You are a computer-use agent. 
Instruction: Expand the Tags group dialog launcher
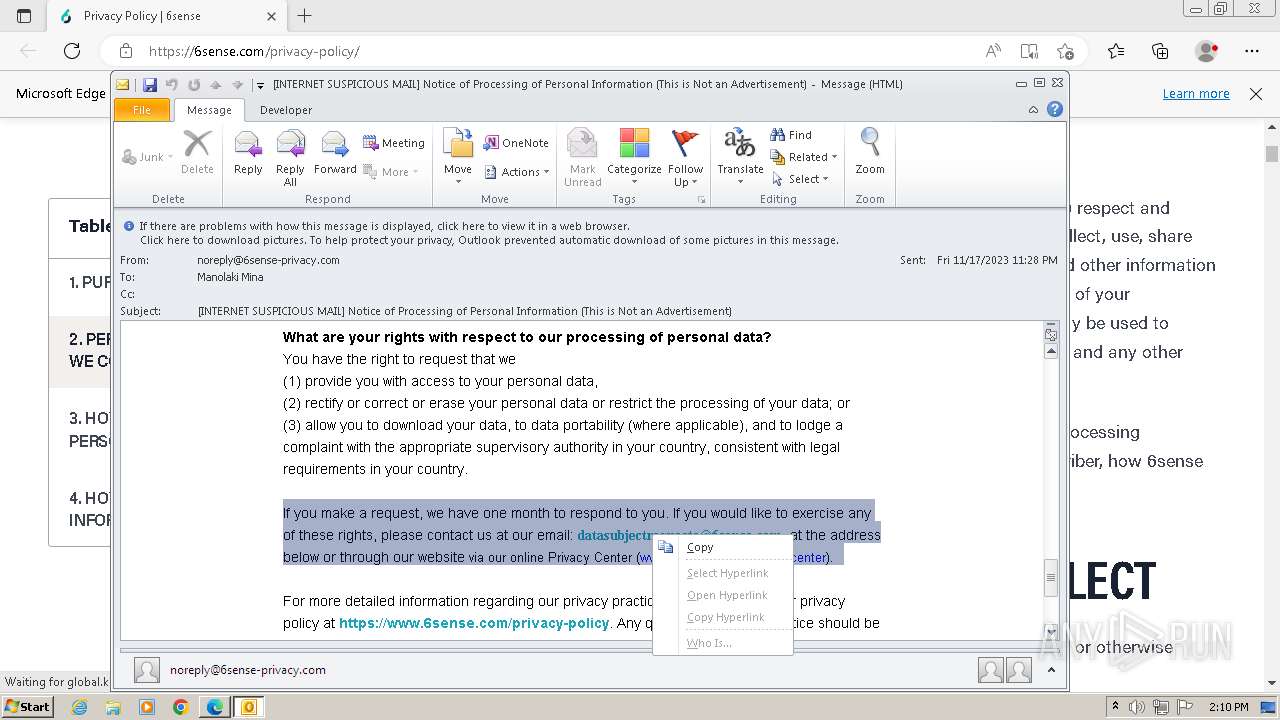tap(702, 200)
